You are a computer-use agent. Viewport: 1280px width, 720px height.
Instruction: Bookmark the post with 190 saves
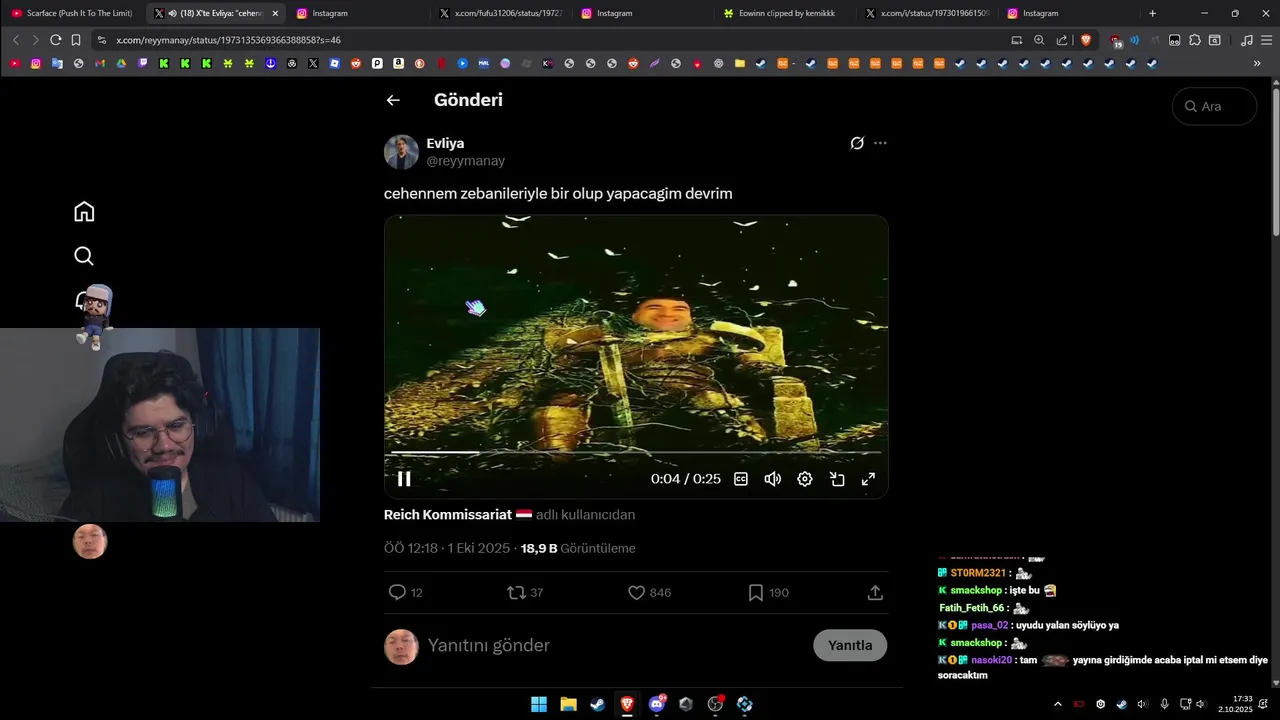pyautogui.click(x=756, y=593)
